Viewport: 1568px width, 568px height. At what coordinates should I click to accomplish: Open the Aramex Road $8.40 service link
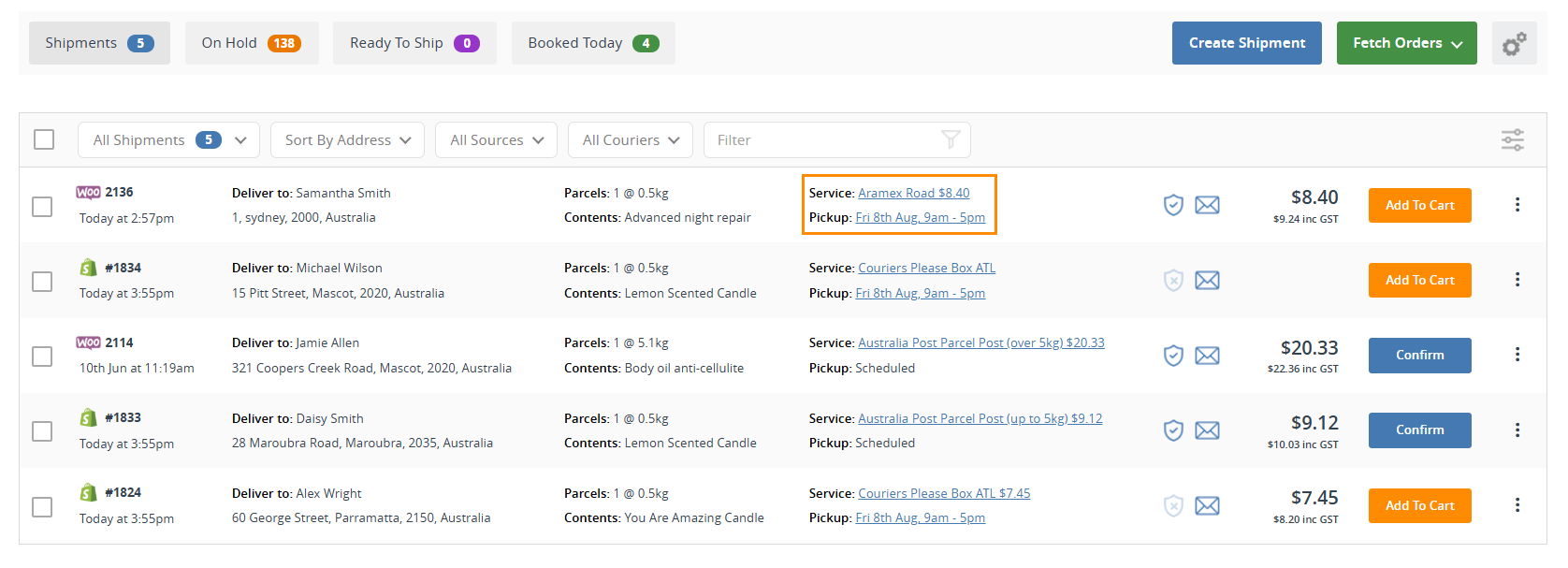coord(913,193)
